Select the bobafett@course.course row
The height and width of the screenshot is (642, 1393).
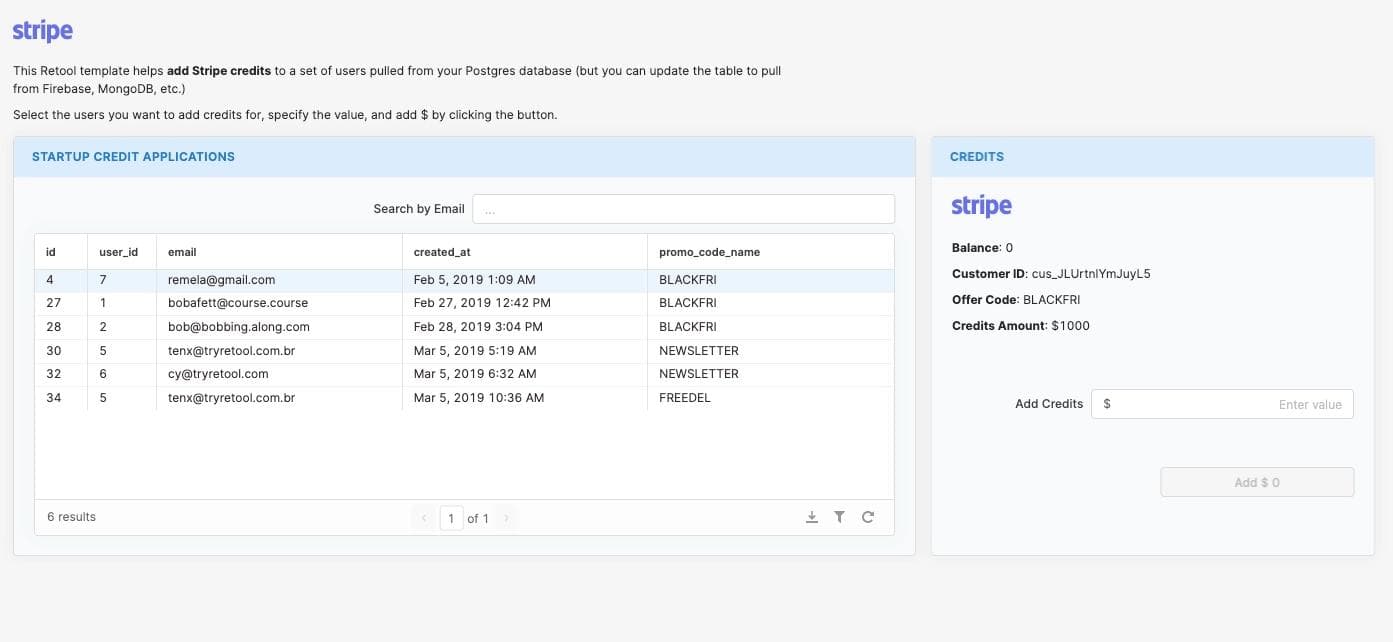click(238, 303)
